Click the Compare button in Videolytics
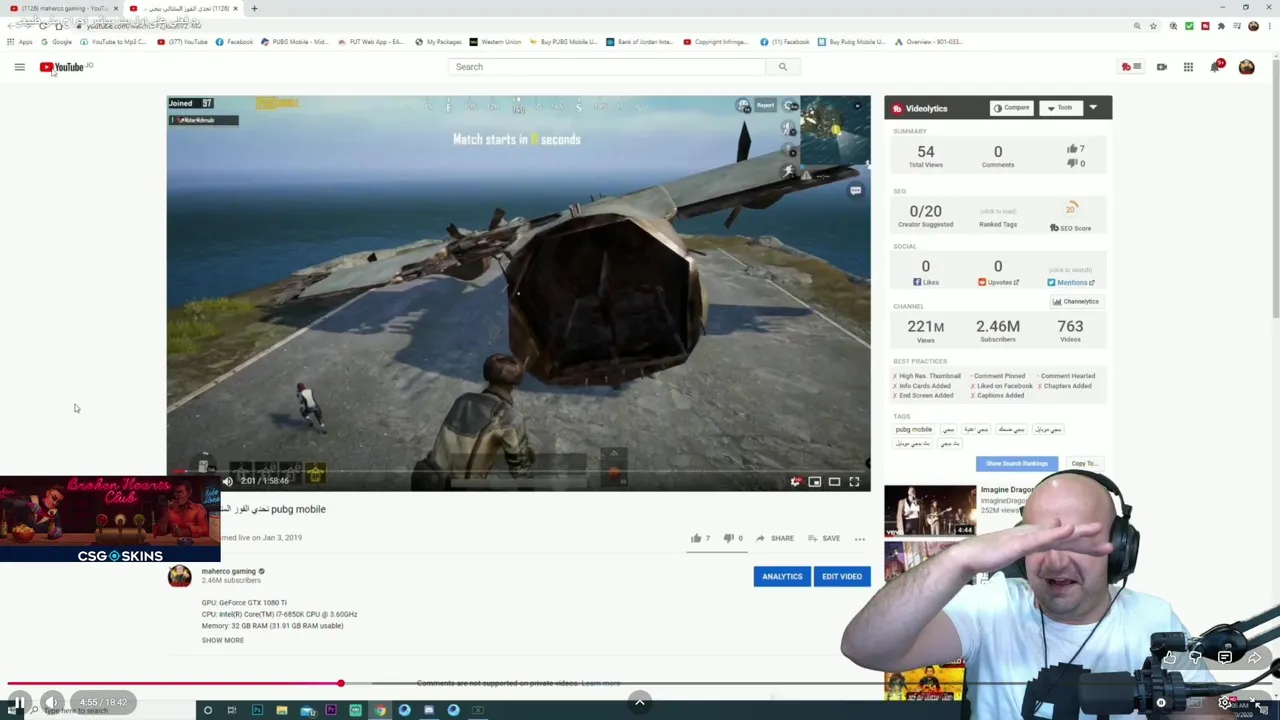 (x=1011, y=108)
